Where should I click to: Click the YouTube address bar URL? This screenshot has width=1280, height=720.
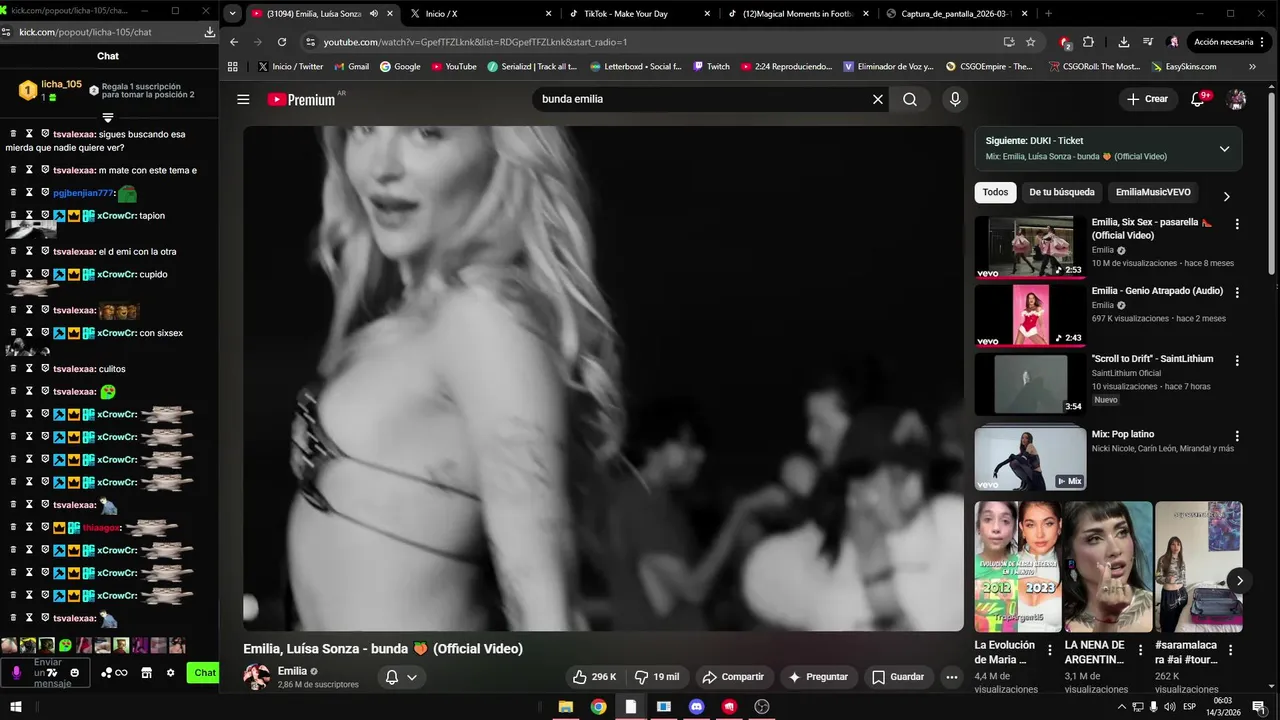tap(475, 42)
